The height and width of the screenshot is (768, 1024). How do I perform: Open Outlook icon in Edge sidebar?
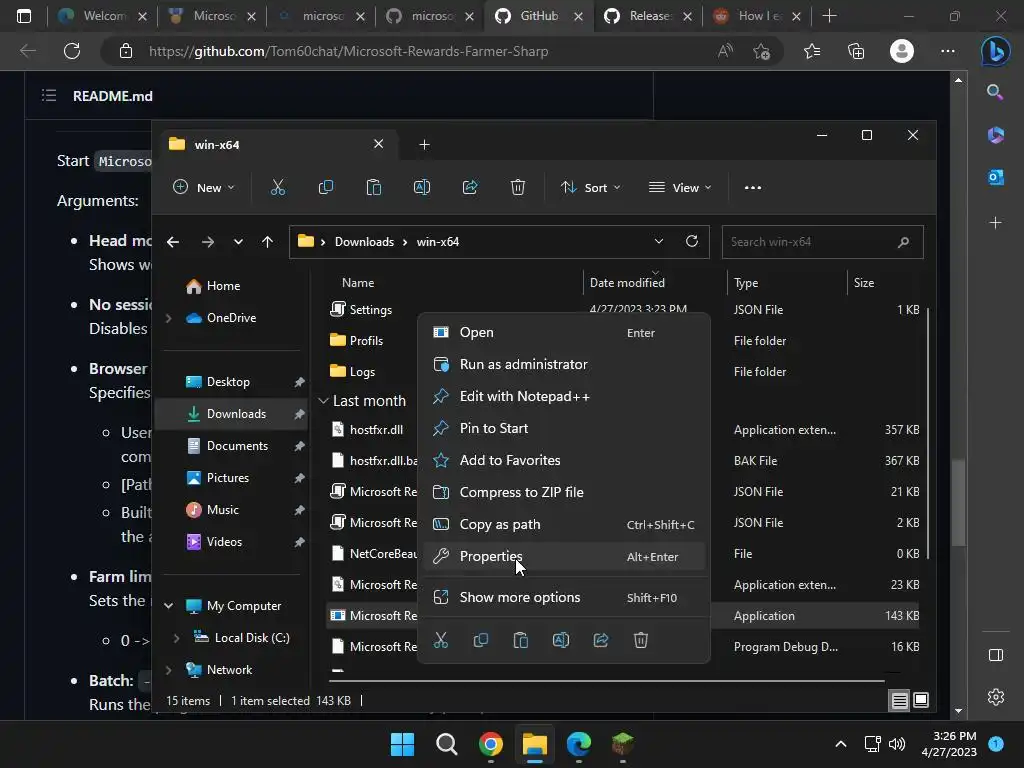click(x=996, y=177)
